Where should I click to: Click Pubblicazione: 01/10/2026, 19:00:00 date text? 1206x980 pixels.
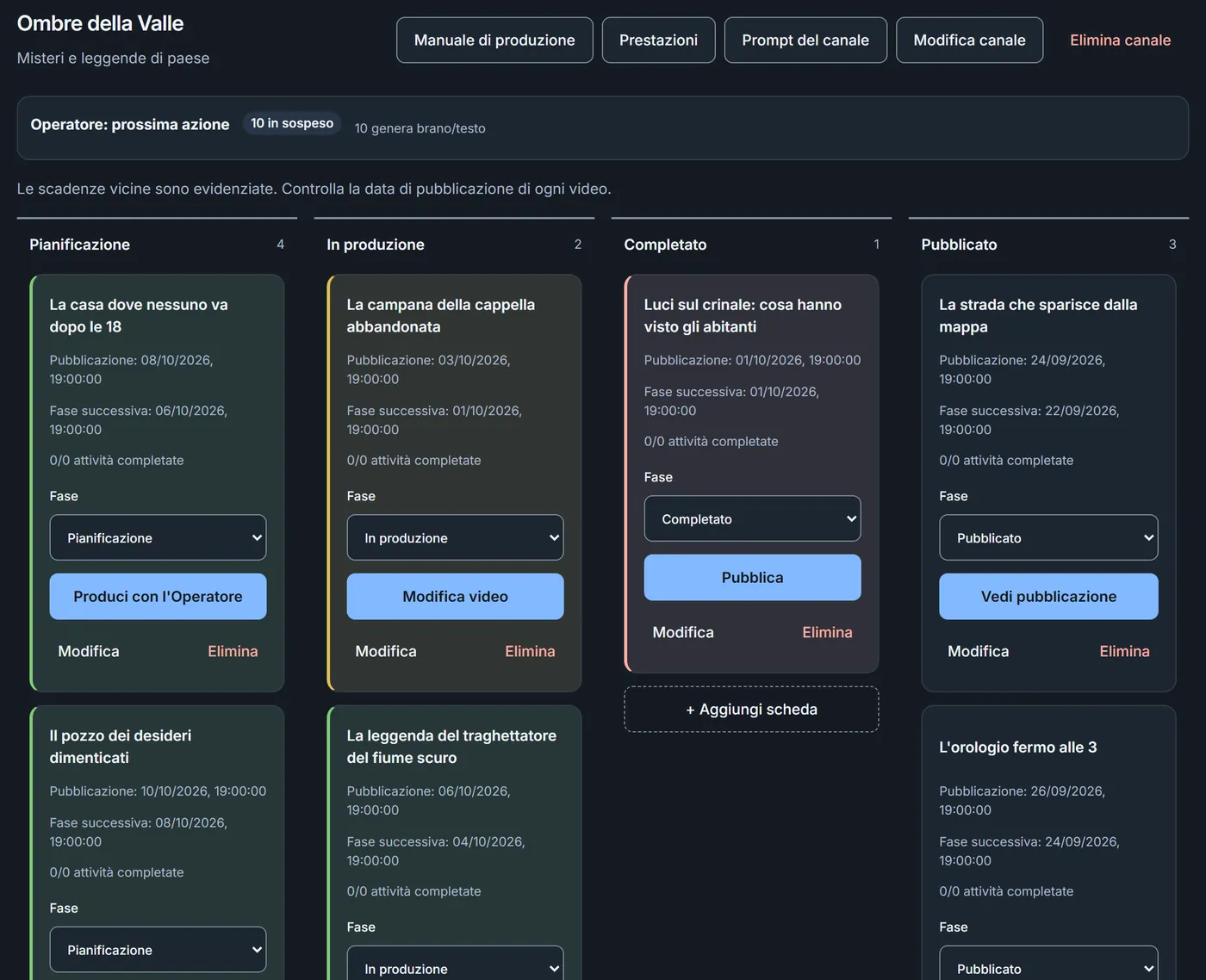[752, 361]
